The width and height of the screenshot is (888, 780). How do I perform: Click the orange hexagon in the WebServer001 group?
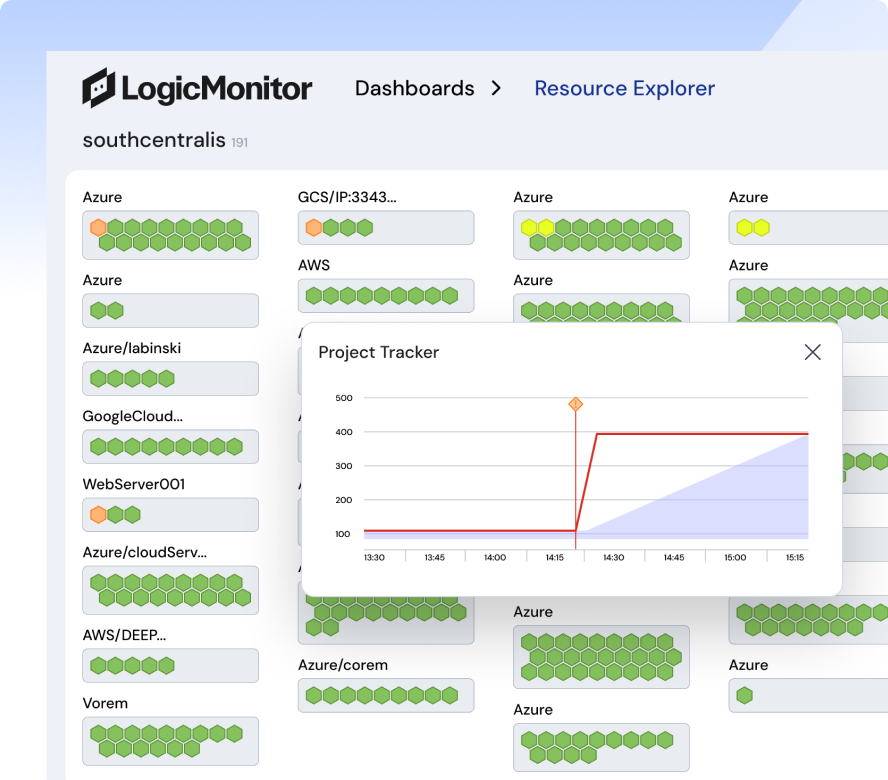click(99, 515)
